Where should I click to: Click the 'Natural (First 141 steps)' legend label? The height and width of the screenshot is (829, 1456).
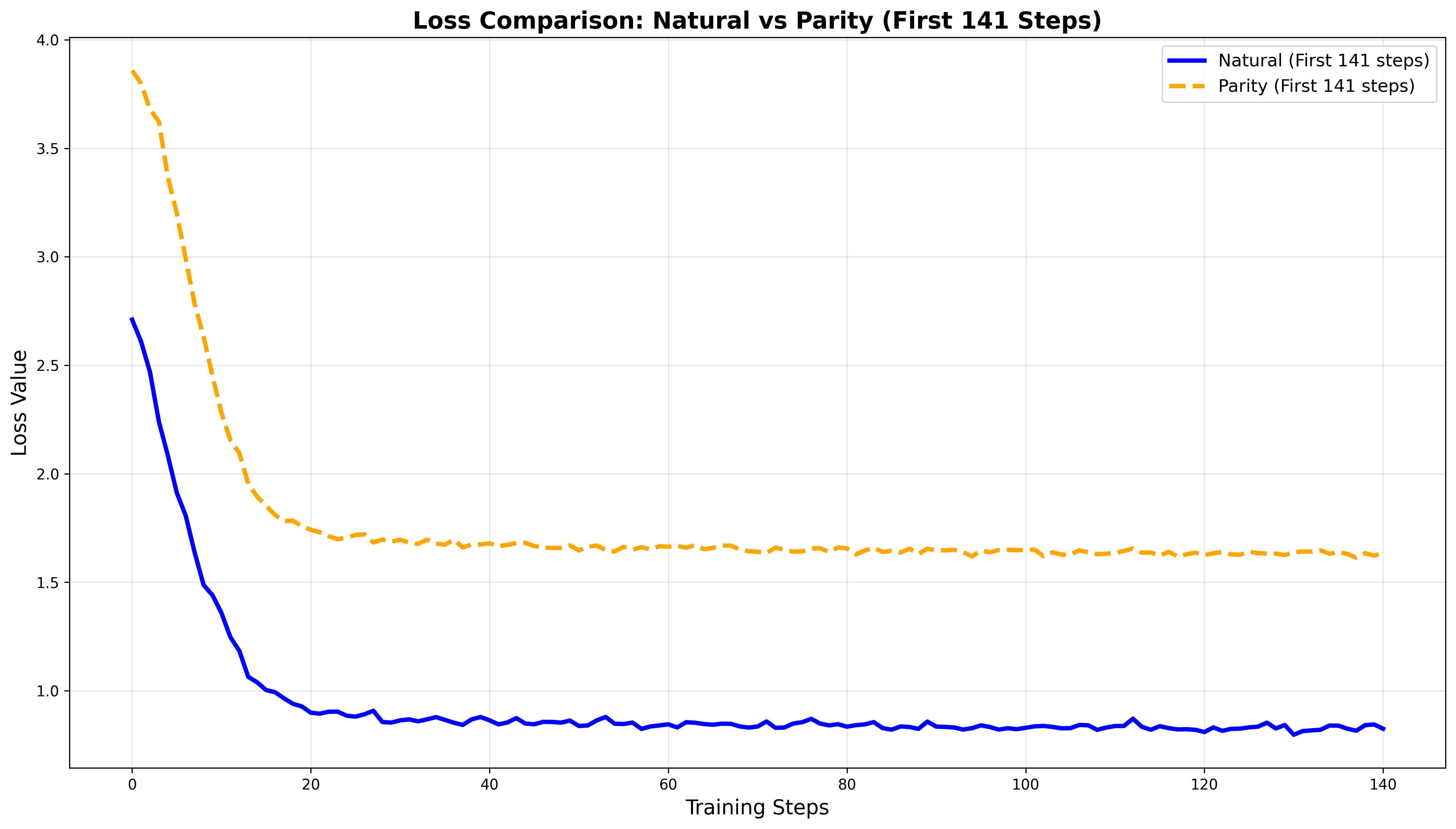coord(1323,61)
